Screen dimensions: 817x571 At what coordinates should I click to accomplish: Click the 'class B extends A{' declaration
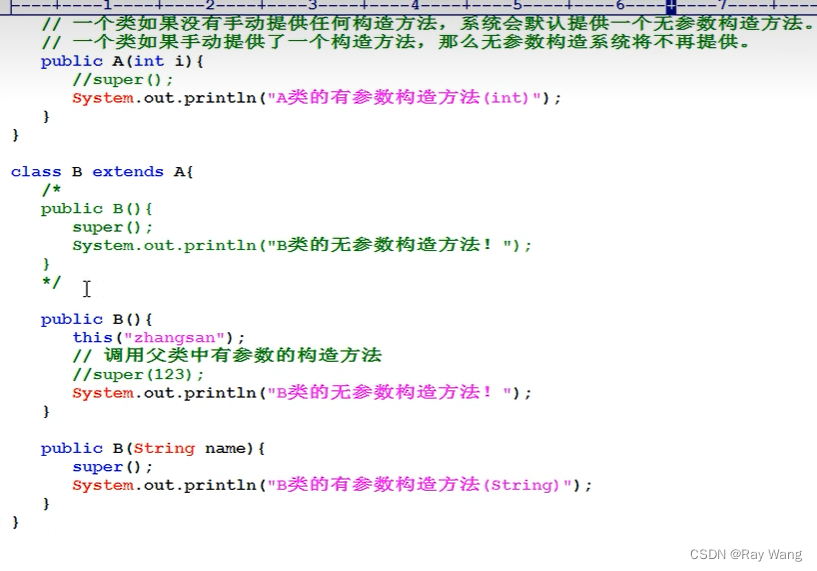pyautogui.click(x=102, y=172)
